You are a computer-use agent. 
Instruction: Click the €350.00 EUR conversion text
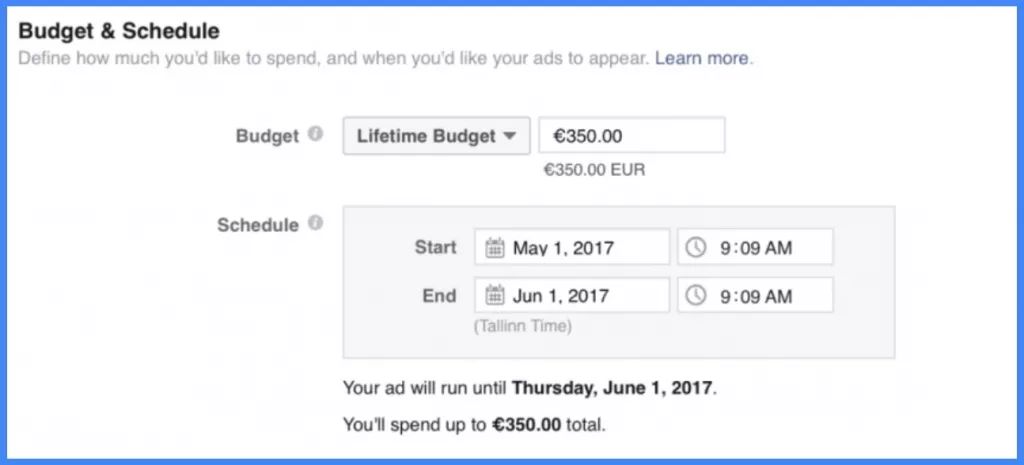tap(594, 169)
